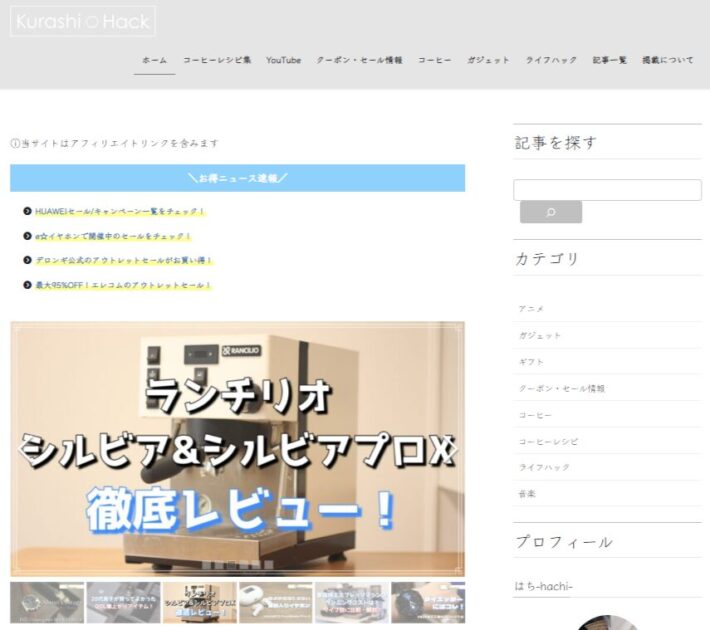Select the smartwatch slider thumbnail at right
This screenshot has height=630, width=710.
428,602
